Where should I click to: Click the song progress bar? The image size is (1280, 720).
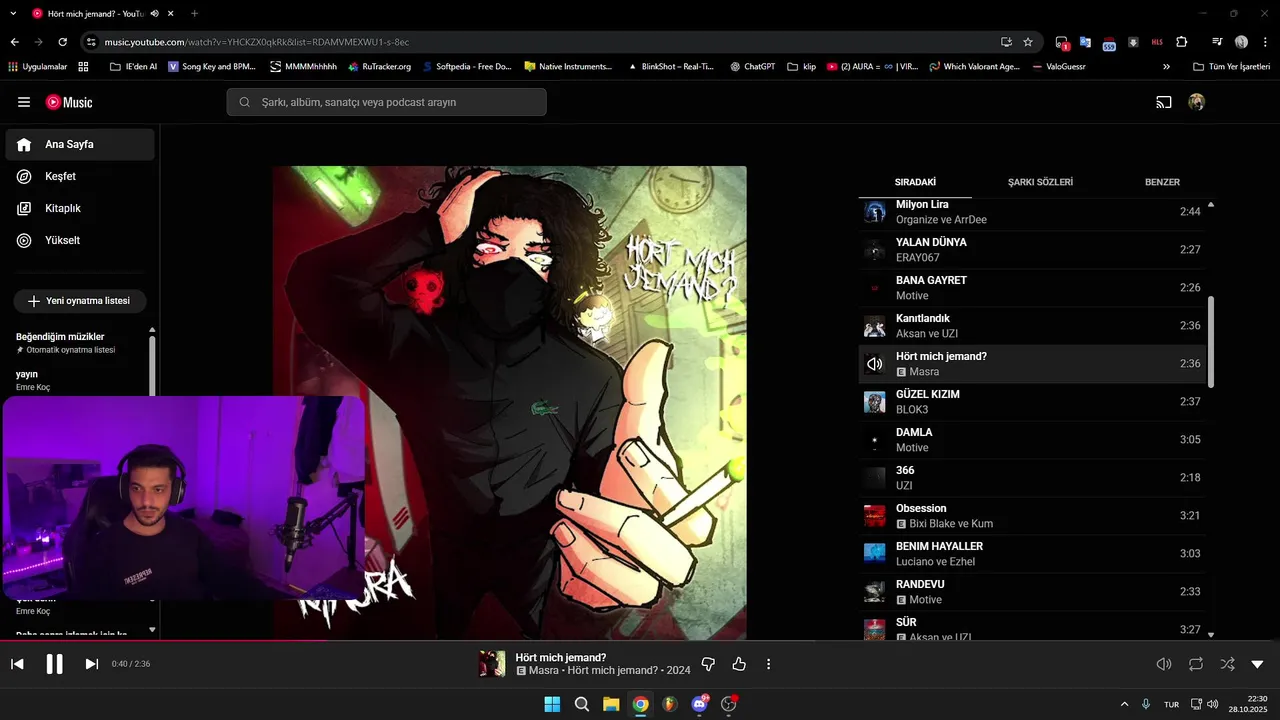tap(640, 641)
